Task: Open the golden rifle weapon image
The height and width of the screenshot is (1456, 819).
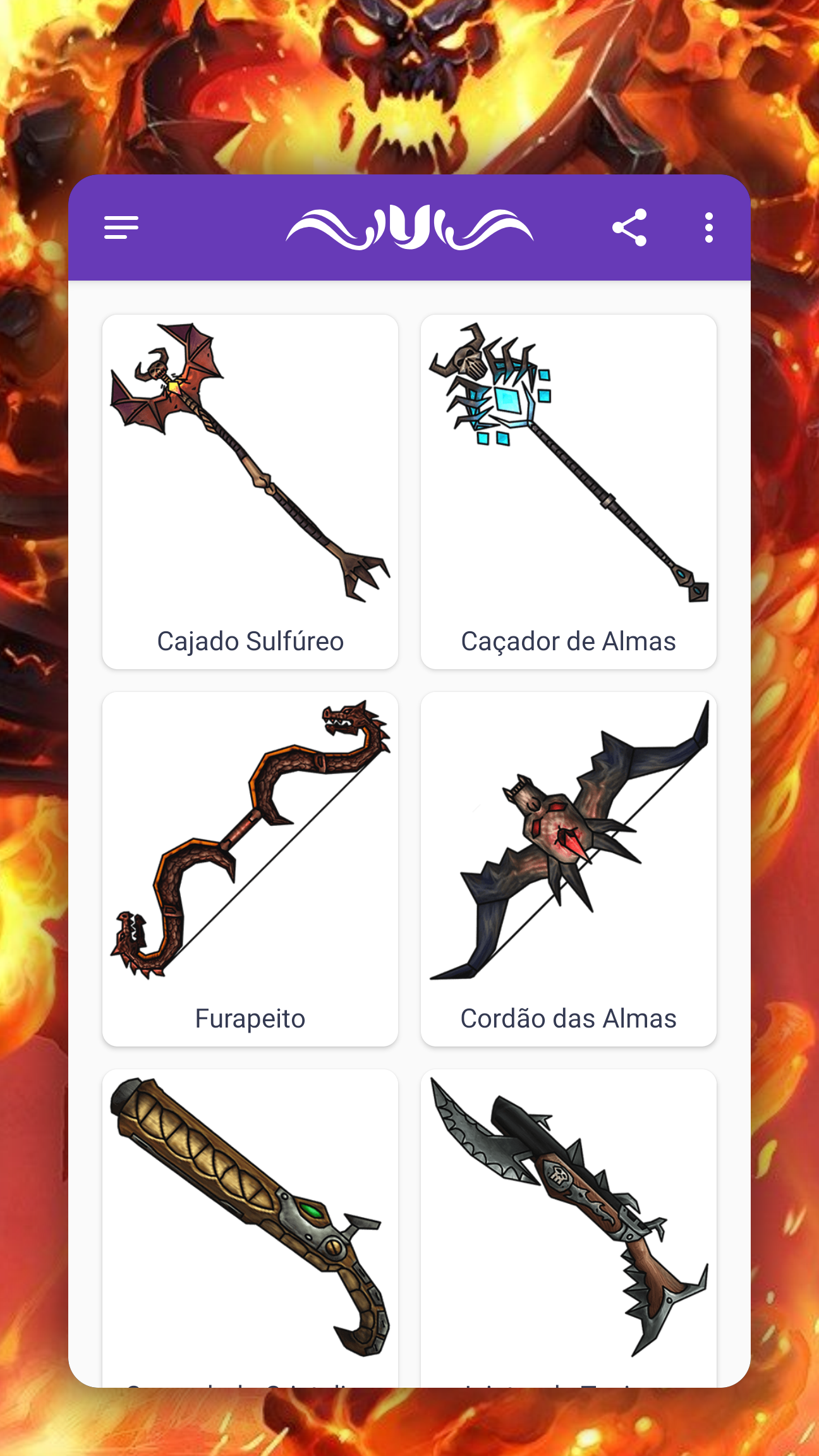Action: click(x=250, y=1217)
